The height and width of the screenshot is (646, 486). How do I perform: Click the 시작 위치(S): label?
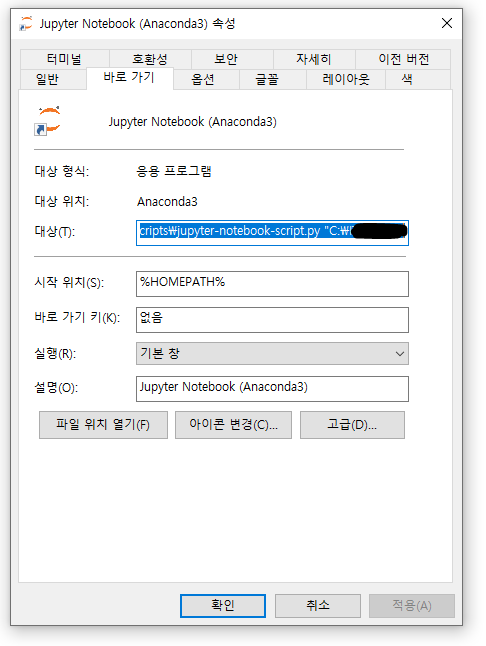(69, 283)
